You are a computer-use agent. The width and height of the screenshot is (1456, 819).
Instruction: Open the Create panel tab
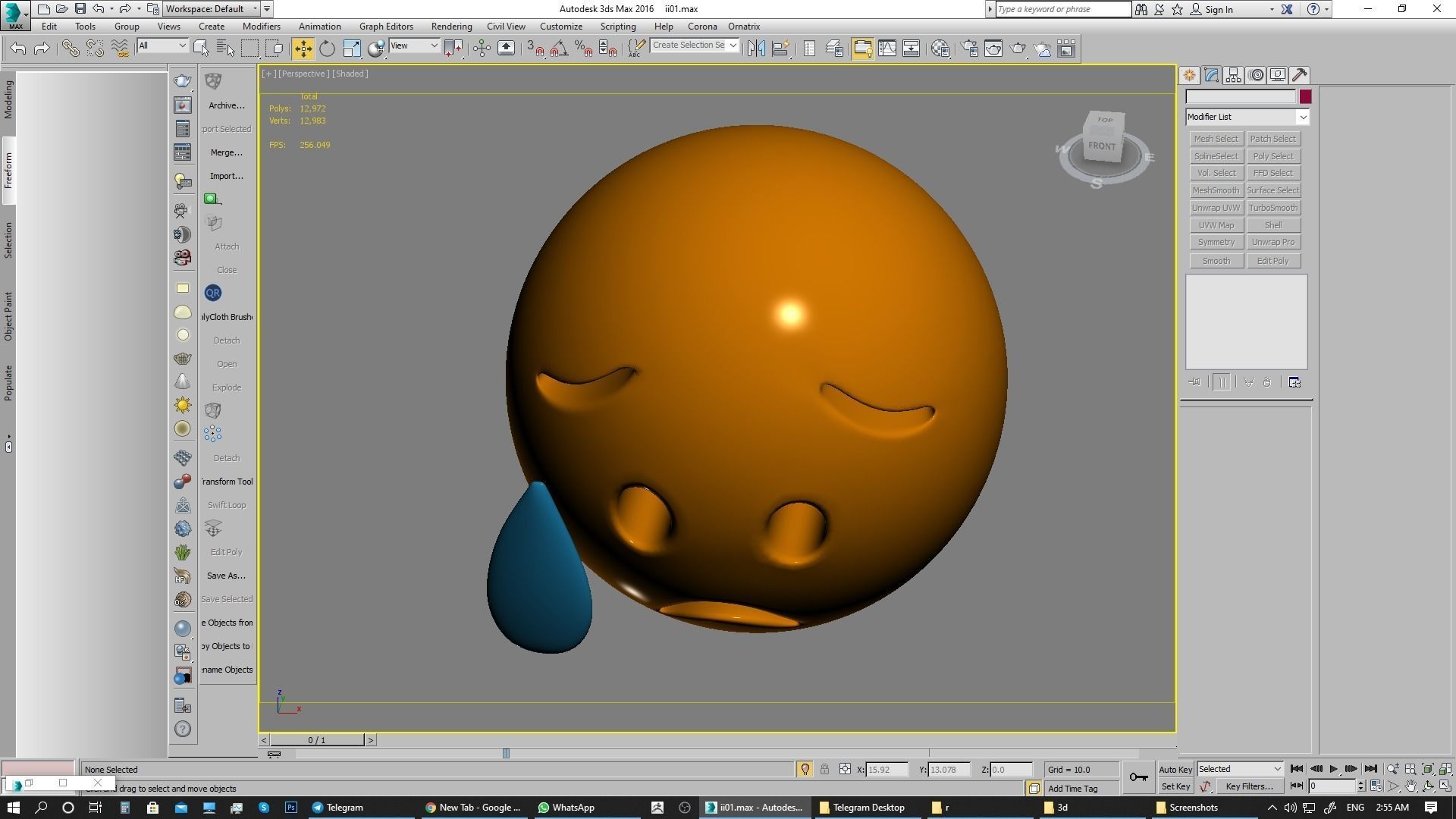pyautogui.click(x=1189, y=75)
